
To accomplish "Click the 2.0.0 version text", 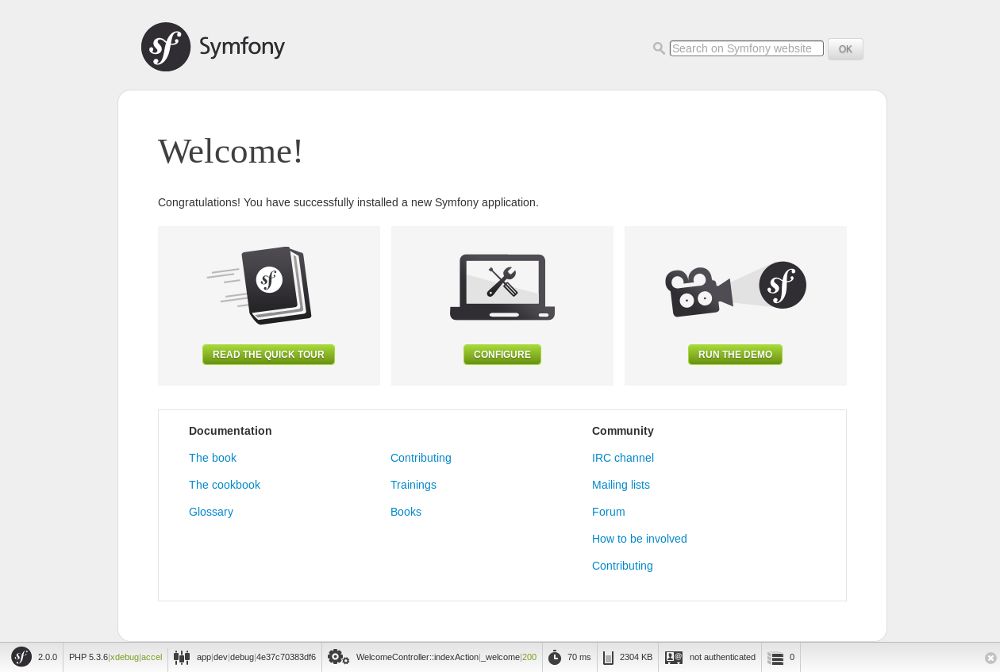I will click(x=47, y=657).
